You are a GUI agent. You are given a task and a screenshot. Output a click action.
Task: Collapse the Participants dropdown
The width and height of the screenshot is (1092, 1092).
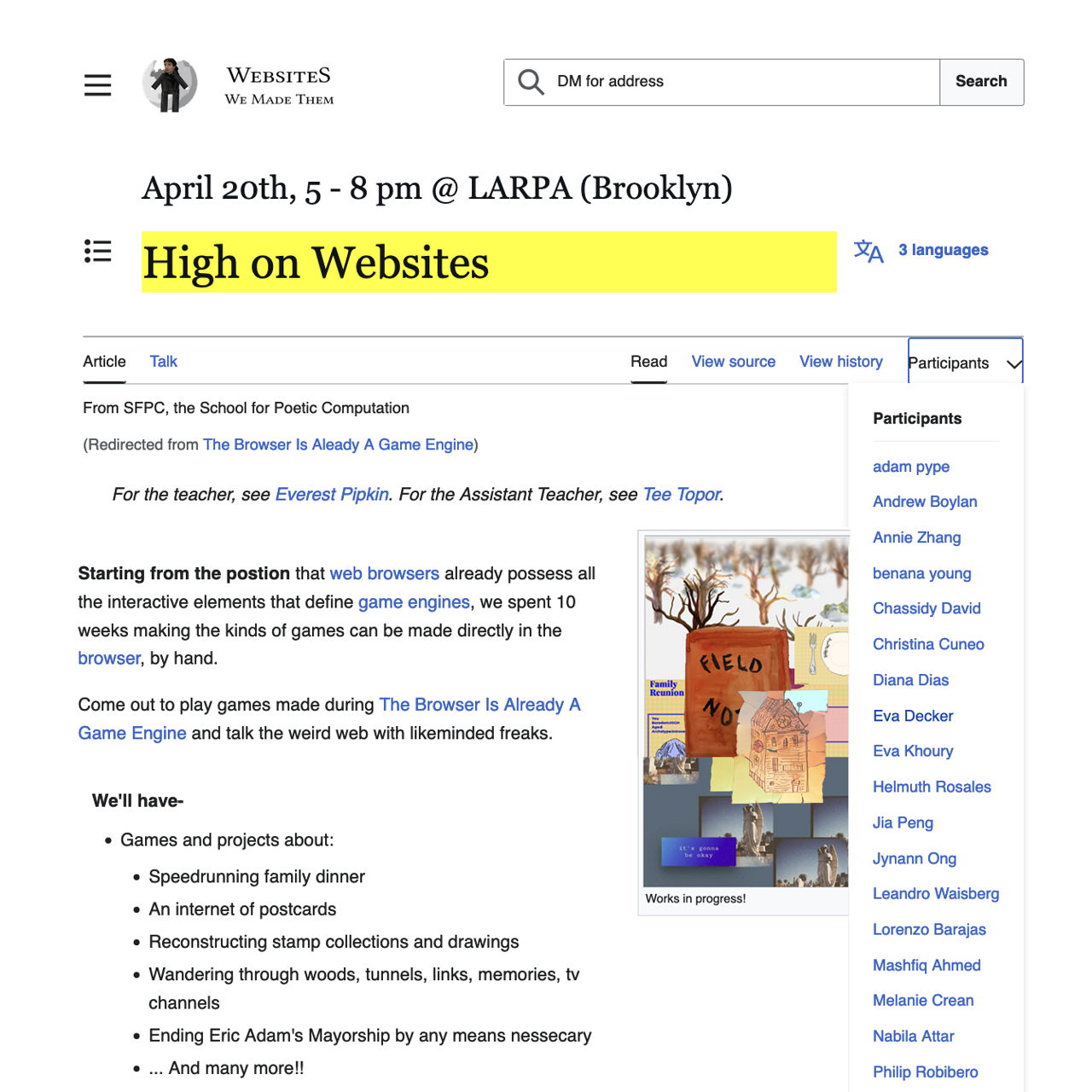[949, 363]
